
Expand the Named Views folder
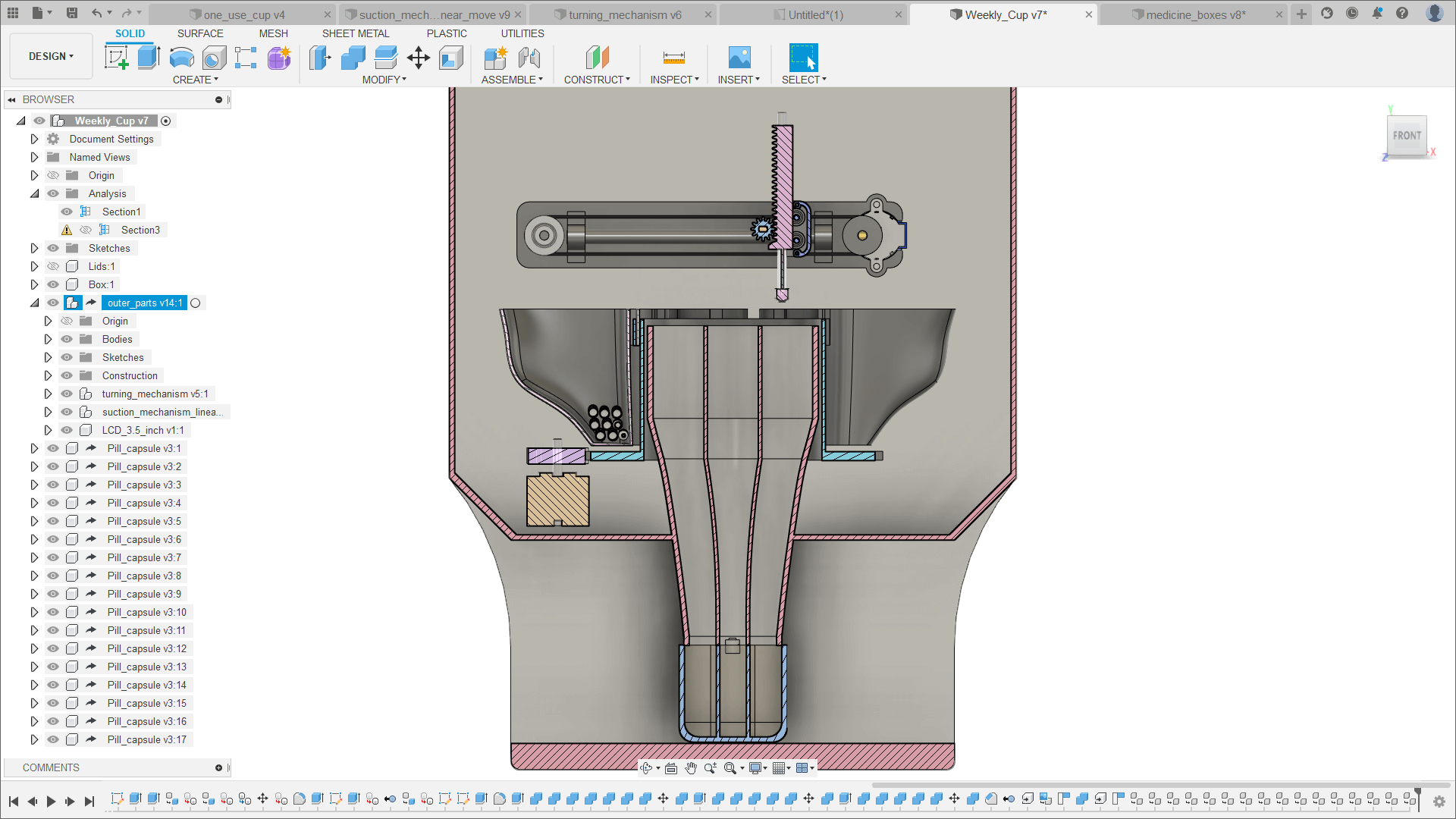click(x=34, y=157)
